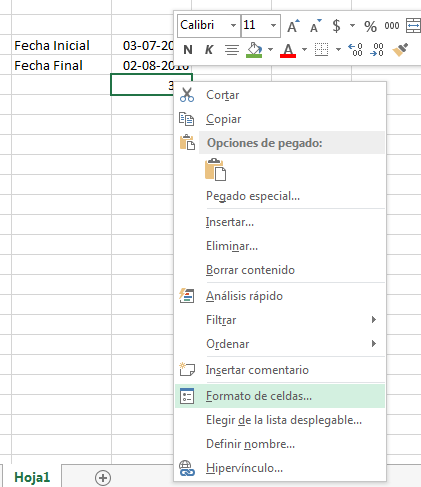Click the Format Painter brush
This screenshot has width=421, height=487.
click(400, 50)
